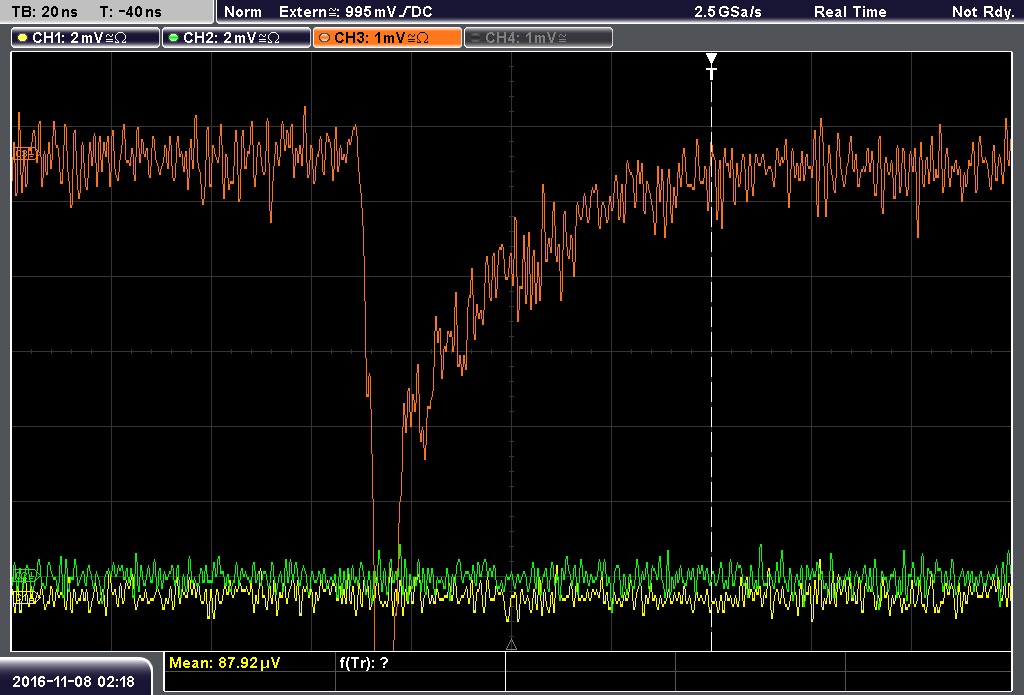Click the Norm trigger mode label
This screenshot has width=1024, height=695.
pyautogui.click(x=243, y=12)
